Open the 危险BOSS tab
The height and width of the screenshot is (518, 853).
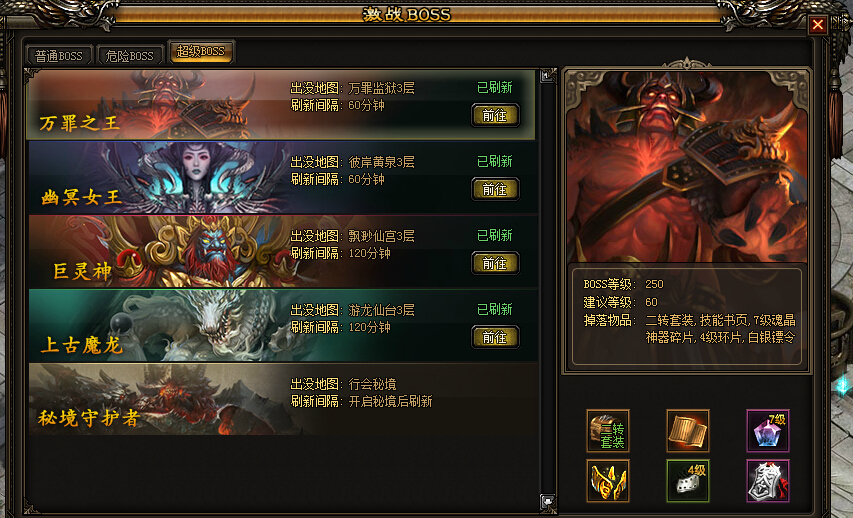[129, 56]
